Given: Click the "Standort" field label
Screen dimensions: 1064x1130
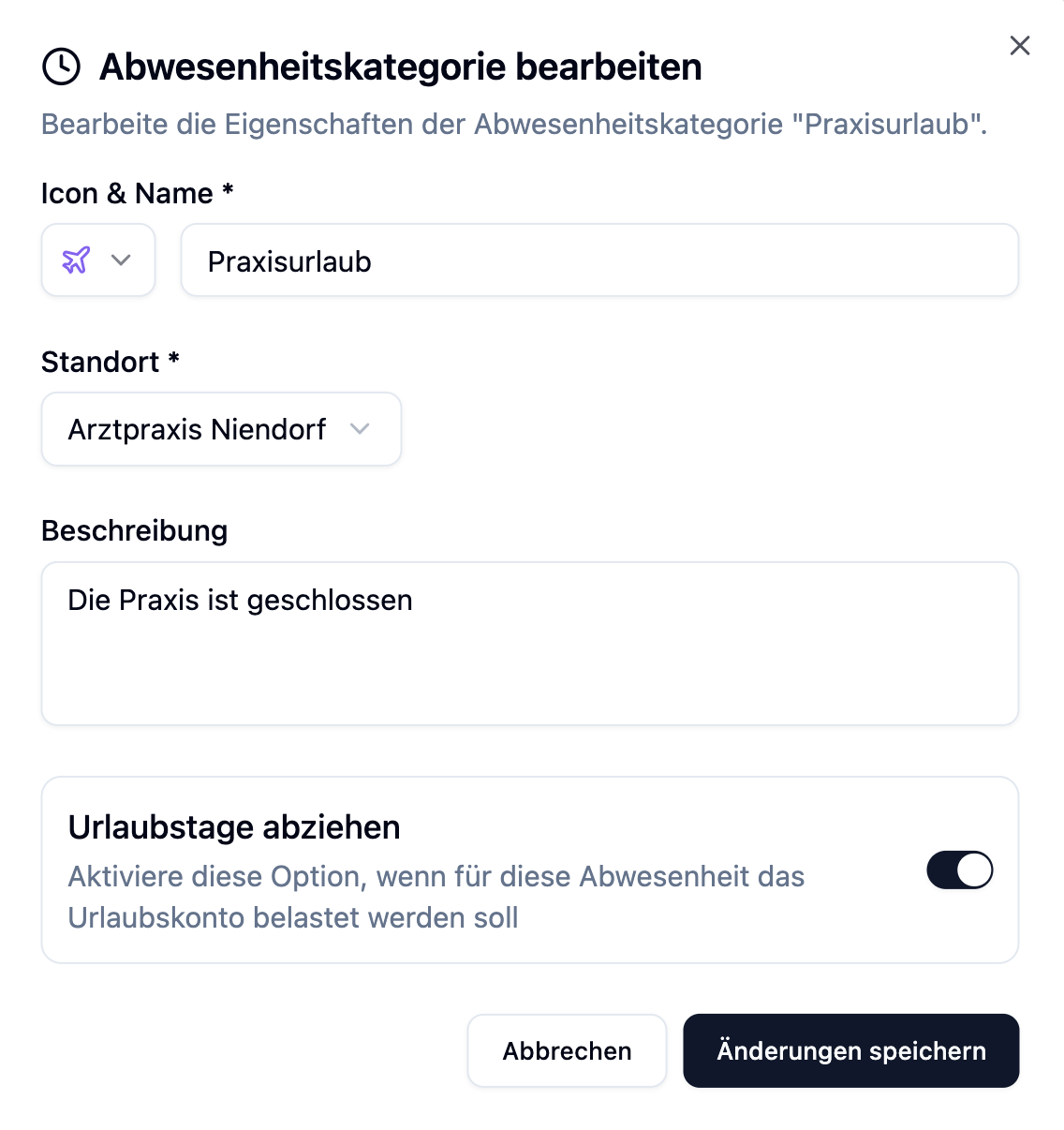Looking at the screenshot, I should (x=100, y=362).
